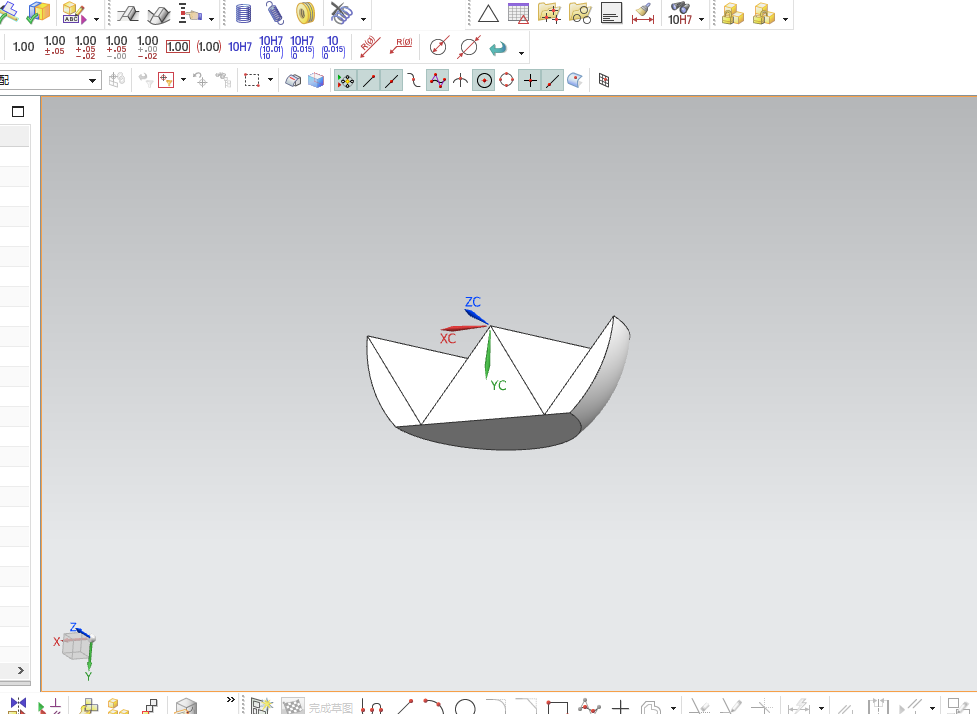Click the XYZ view triad cube
Image resolution: width=977 pixels, height=714 pixels.
click(x=77, y=648)
